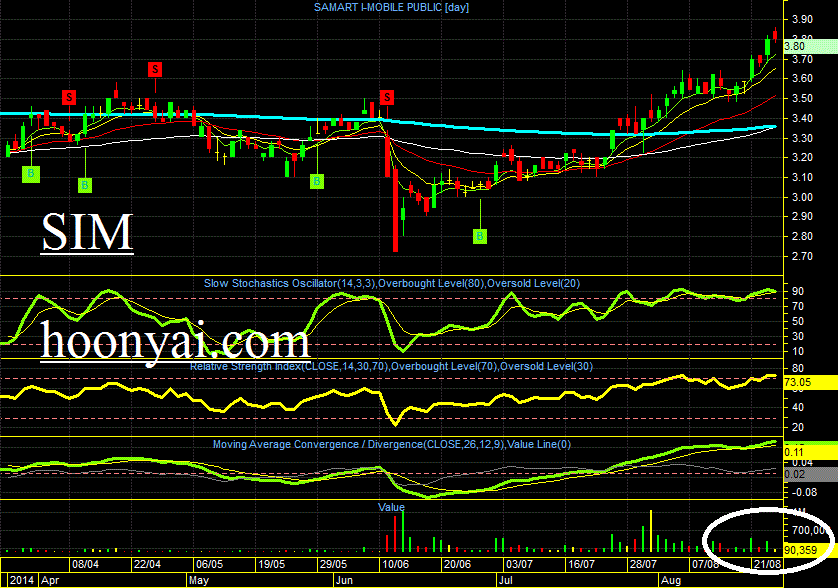Click the Moving Average Convergence / Divergence panel title
The width and height of the screenshot is (838, 588).
click(392, 444)
